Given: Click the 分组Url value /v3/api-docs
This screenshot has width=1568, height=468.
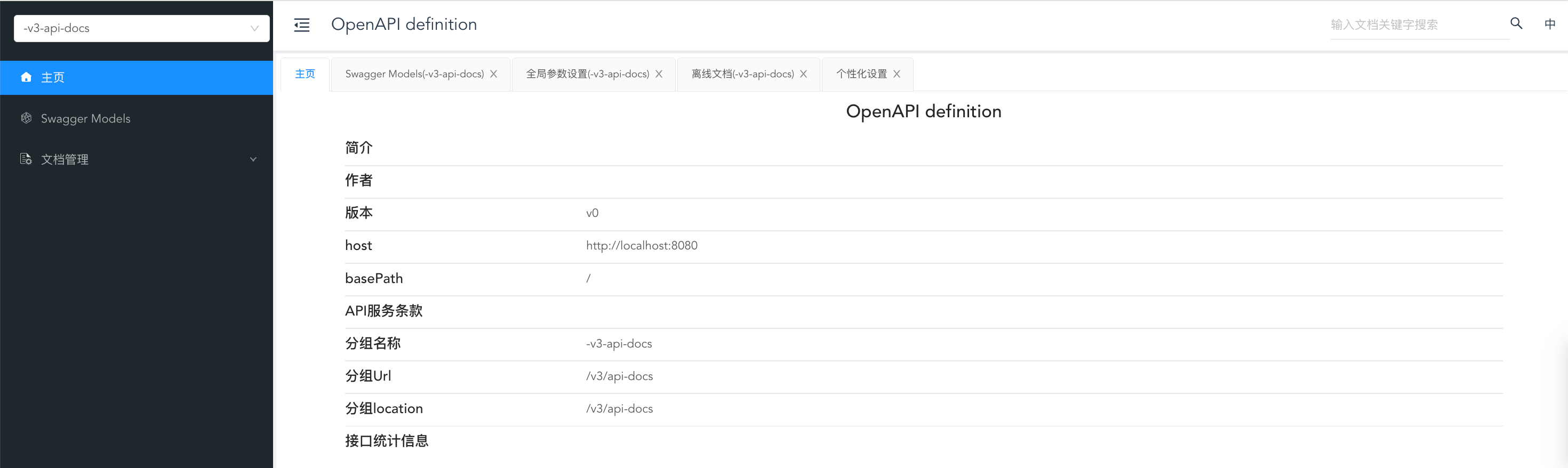Looking at the screenshot, I should 619,376.
